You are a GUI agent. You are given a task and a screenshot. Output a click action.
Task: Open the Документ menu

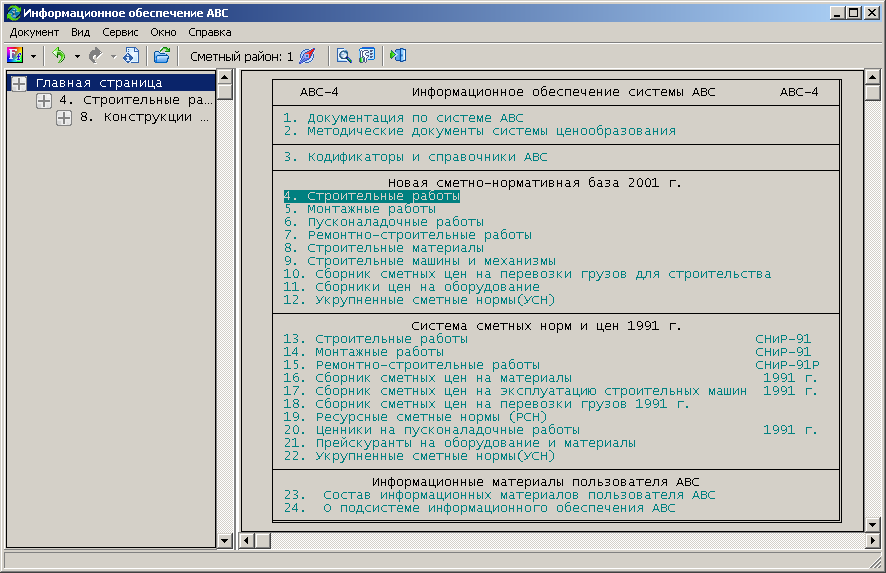click(34, 32)
